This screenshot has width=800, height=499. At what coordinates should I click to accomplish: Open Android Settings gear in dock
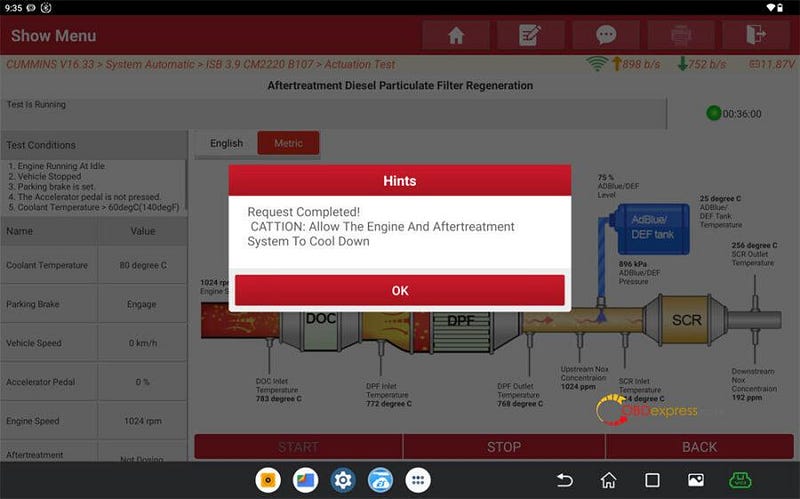(343, 480)
